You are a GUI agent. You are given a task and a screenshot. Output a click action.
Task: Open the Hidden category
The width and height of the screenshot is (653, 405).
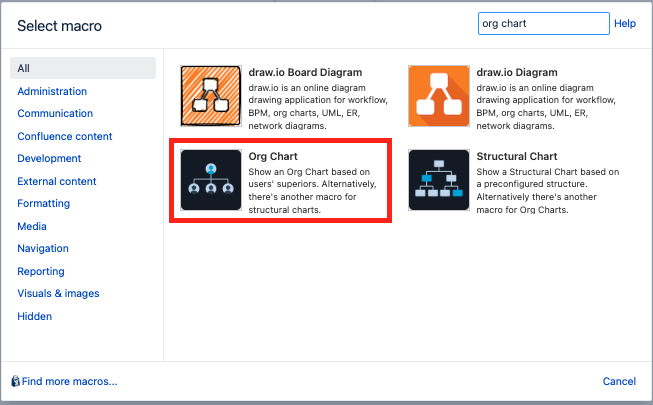[x=35, y=316]
